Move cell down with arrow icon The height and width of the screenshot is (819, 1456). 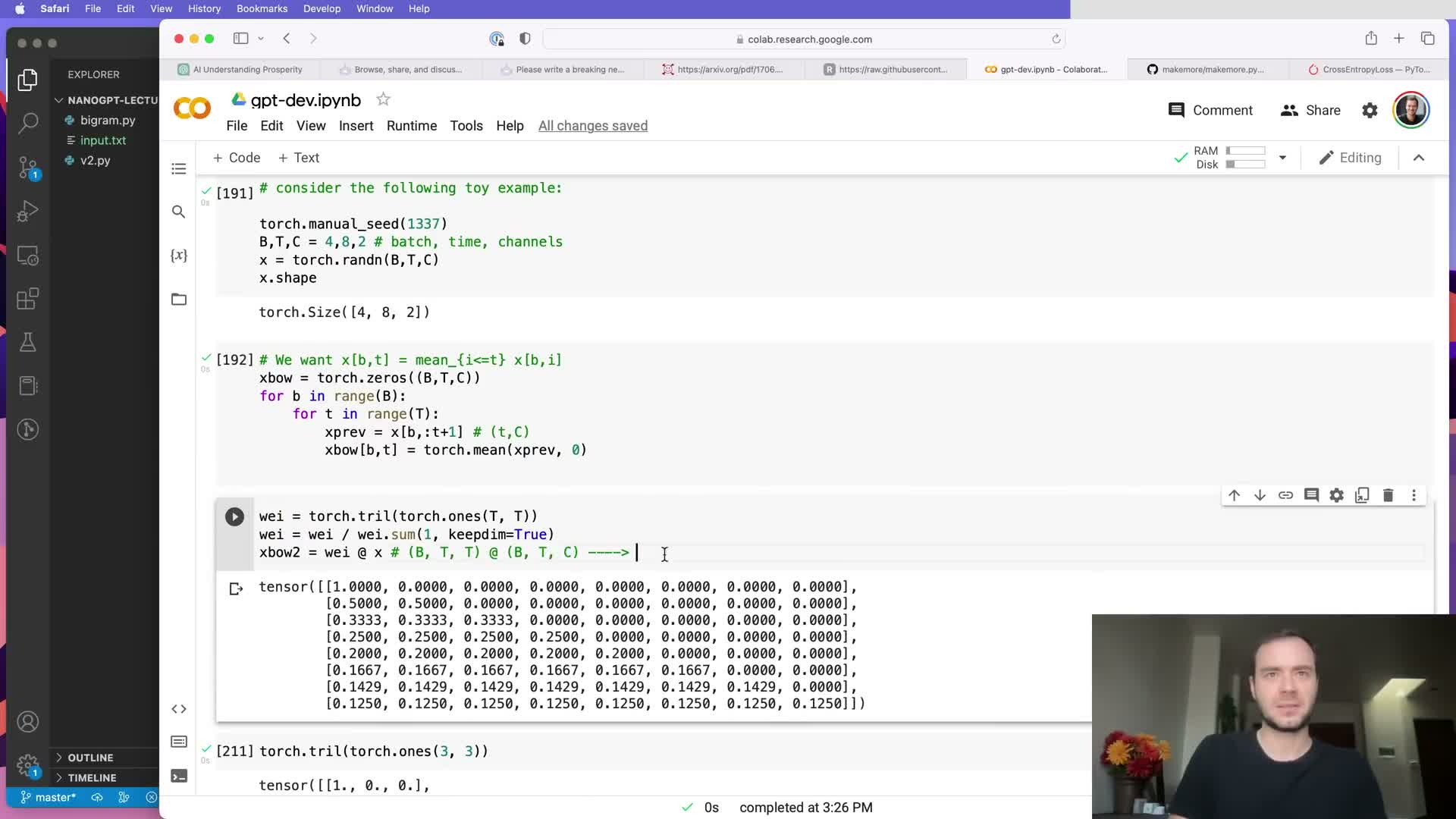[1260, 495]
